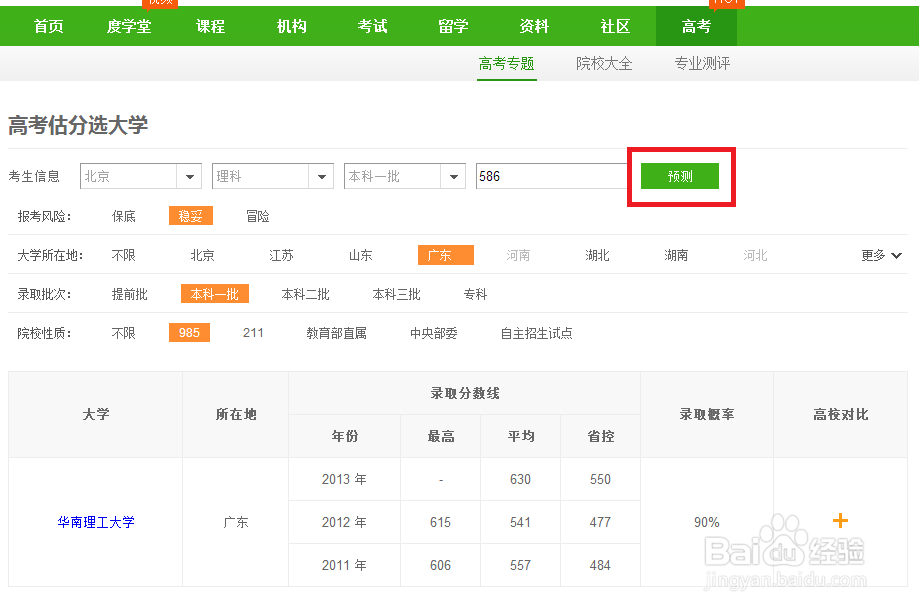Choose highlighted 本科一批 admission batch filter

click(215, 294)
